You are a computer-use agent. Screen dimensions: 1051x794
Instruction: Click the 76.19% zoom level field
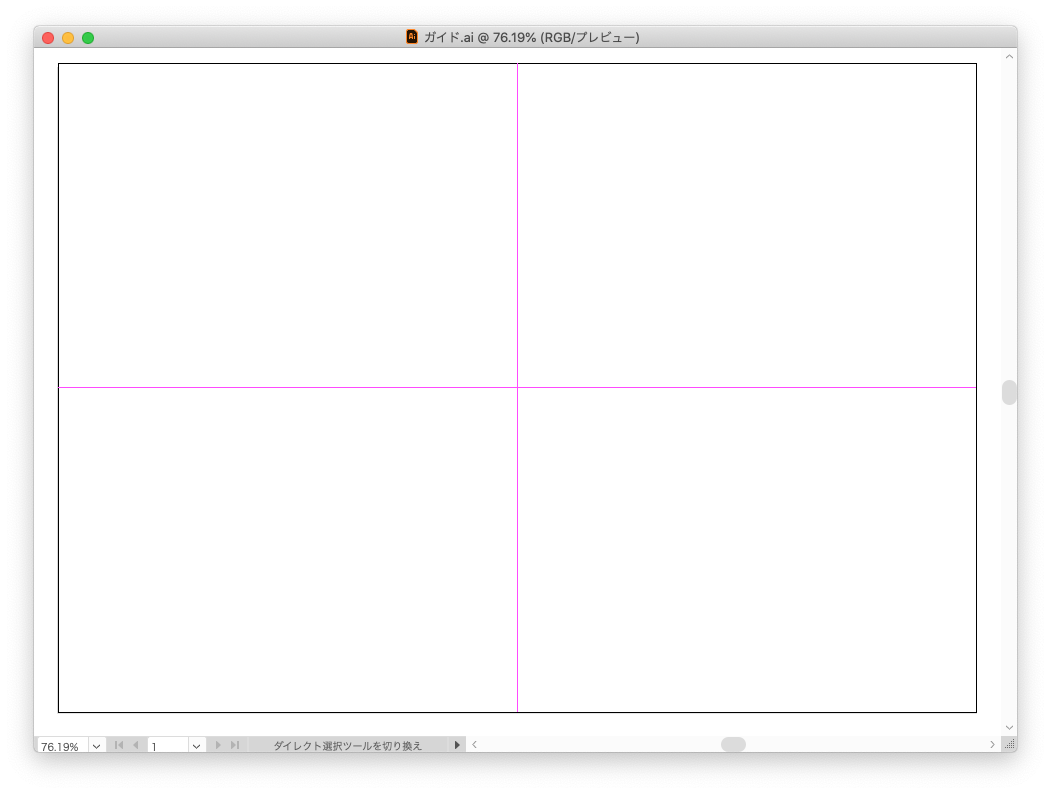[62, 746]
